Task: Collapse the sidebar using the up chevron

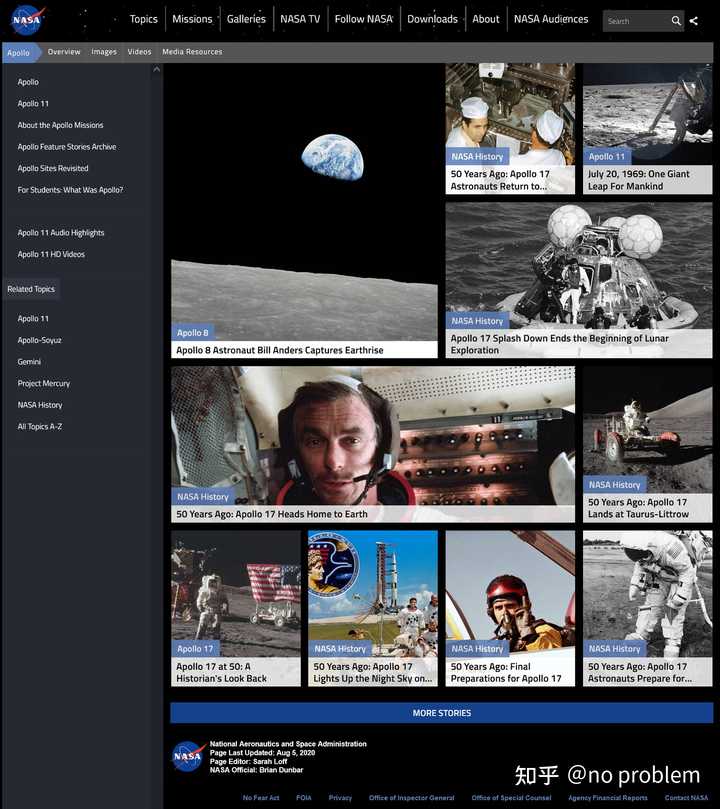Action: (x=157, y=69)
